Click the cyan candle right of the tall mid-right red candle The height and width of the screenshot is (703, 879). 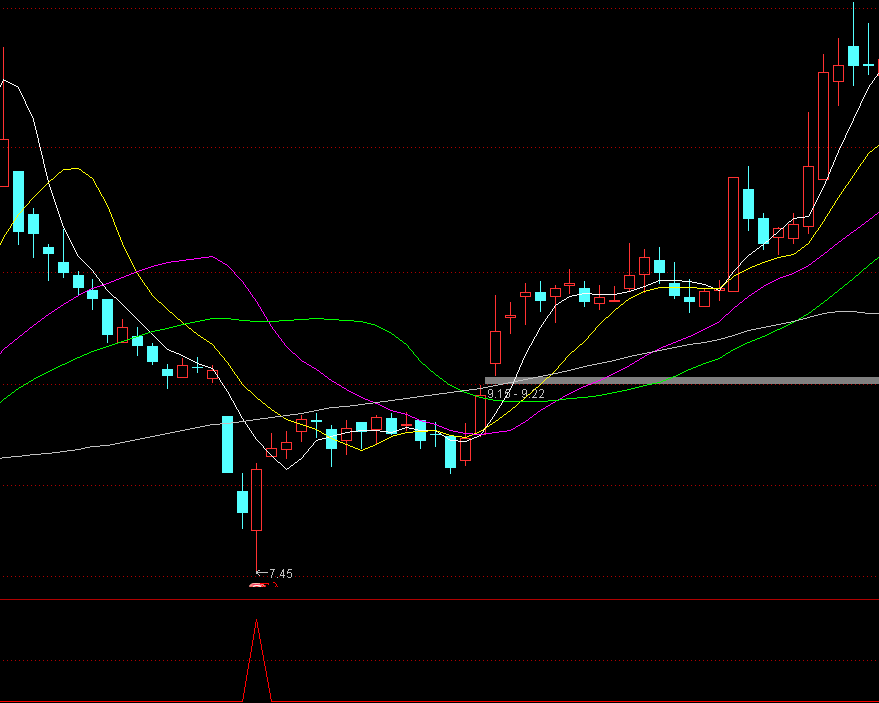[x=748, y=204]
